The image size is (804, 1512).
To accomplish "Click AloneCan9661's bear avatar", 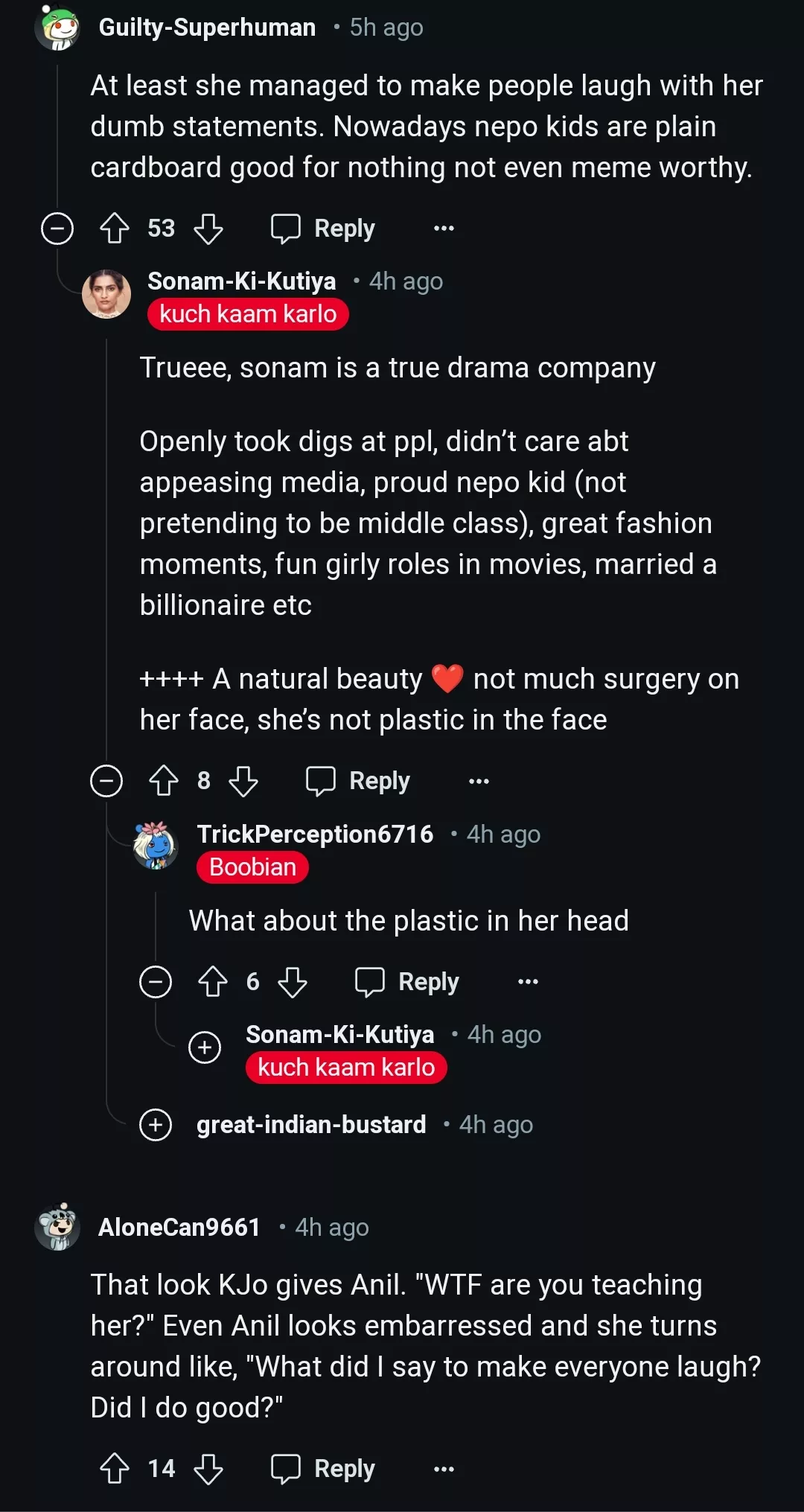I will 58,1227.
